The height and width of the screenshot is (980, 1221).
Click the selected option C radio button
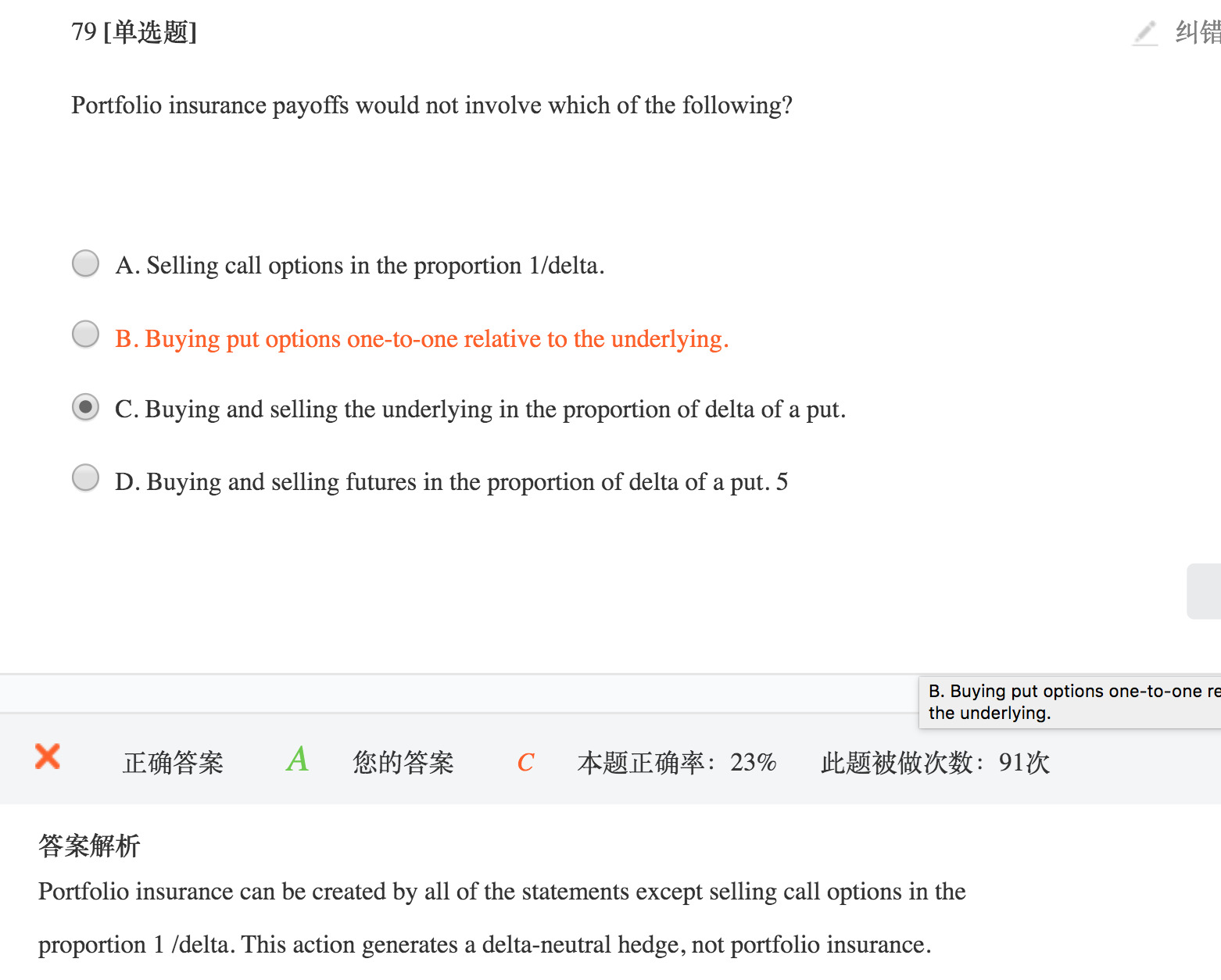(85, 407)
